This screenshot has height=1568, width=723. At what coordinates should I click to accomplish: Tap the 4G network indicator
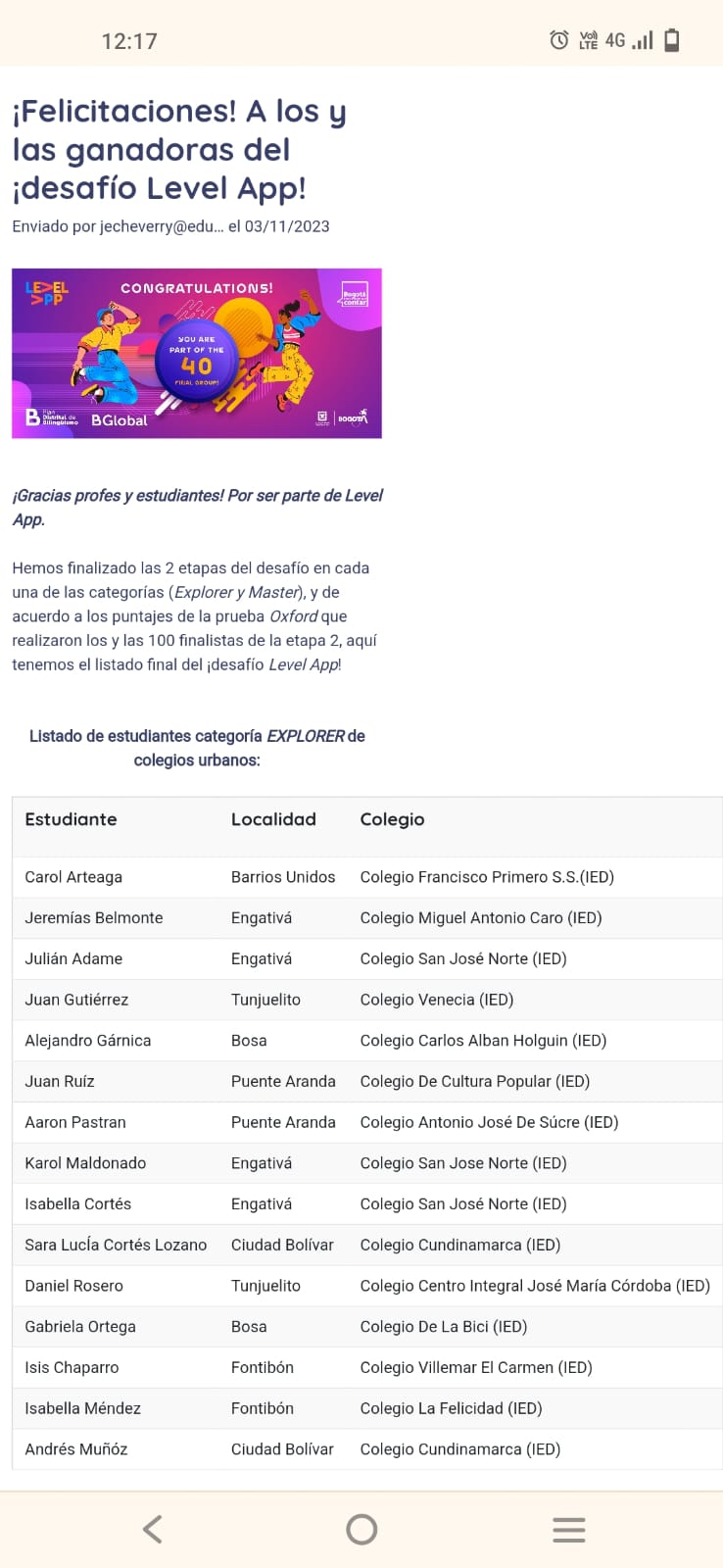tap(615, 40)
